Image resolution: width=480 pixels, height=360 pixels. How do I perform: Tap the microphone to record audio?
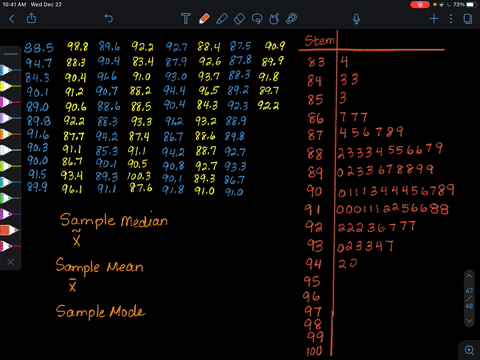click(x=356, y=19)
